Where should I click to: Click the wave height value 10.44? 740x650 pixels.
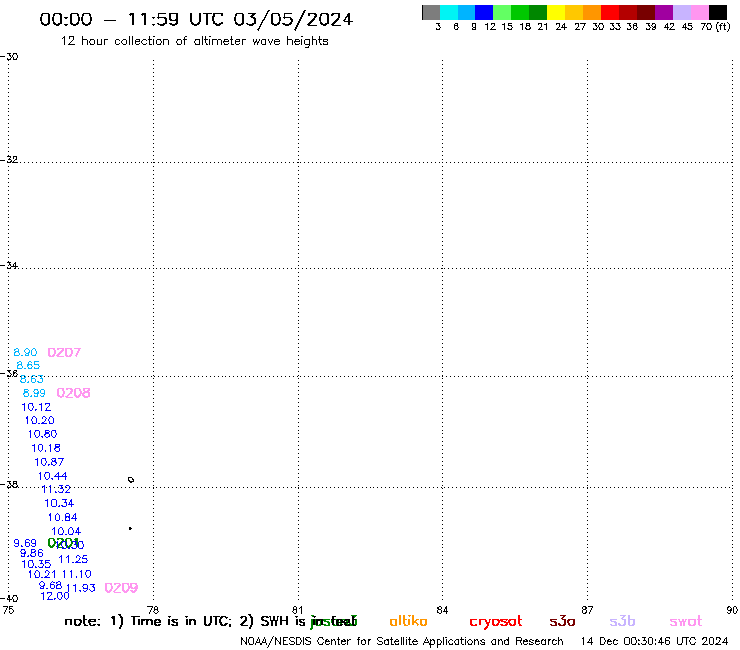point(52,476)
